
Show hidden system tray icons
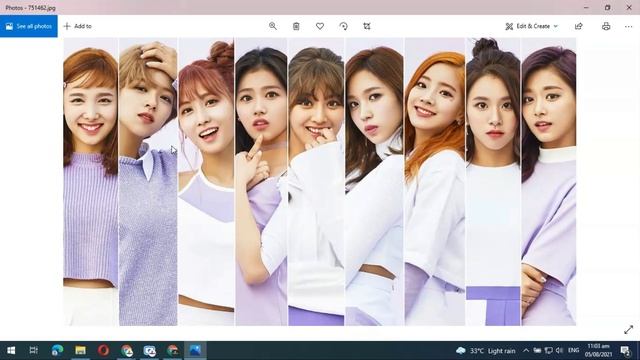(x=526, y=351)
